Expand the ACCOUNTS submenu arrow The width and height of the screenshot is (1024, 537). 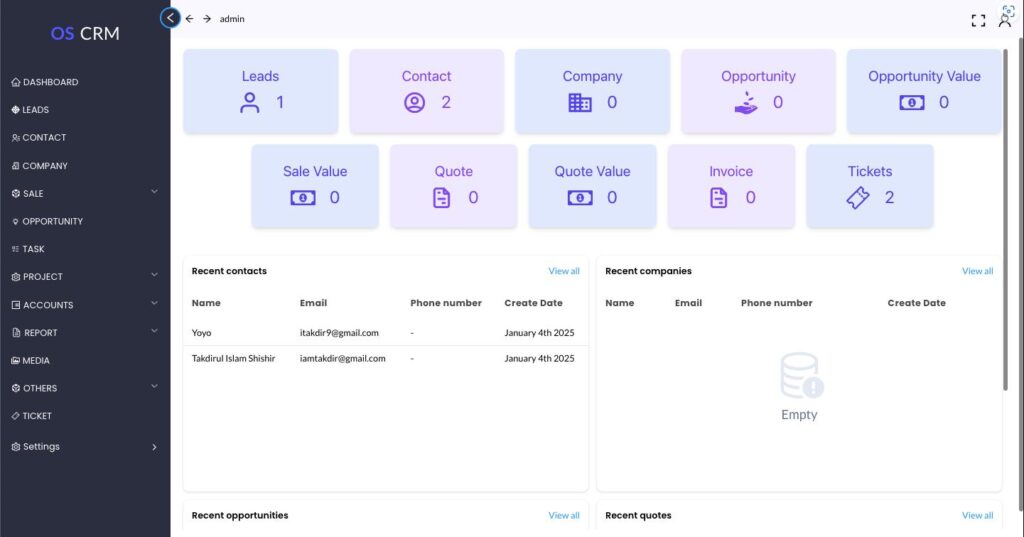point(154,303)
